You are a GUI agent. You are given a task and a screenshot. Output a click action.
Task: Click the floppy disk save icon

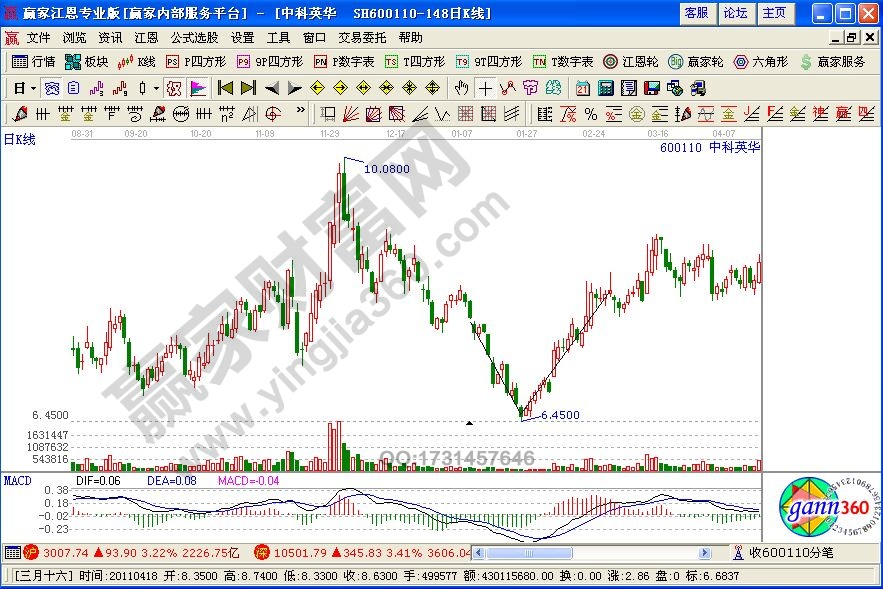pyautogui.click(x=652, y=88)
